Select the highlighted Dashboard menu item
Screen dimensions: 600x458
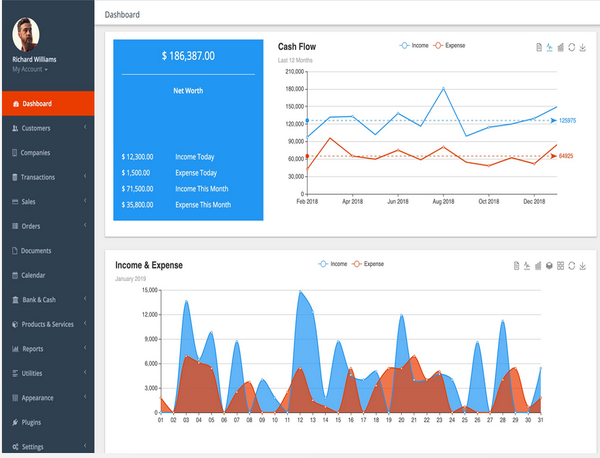click(48, 103)
